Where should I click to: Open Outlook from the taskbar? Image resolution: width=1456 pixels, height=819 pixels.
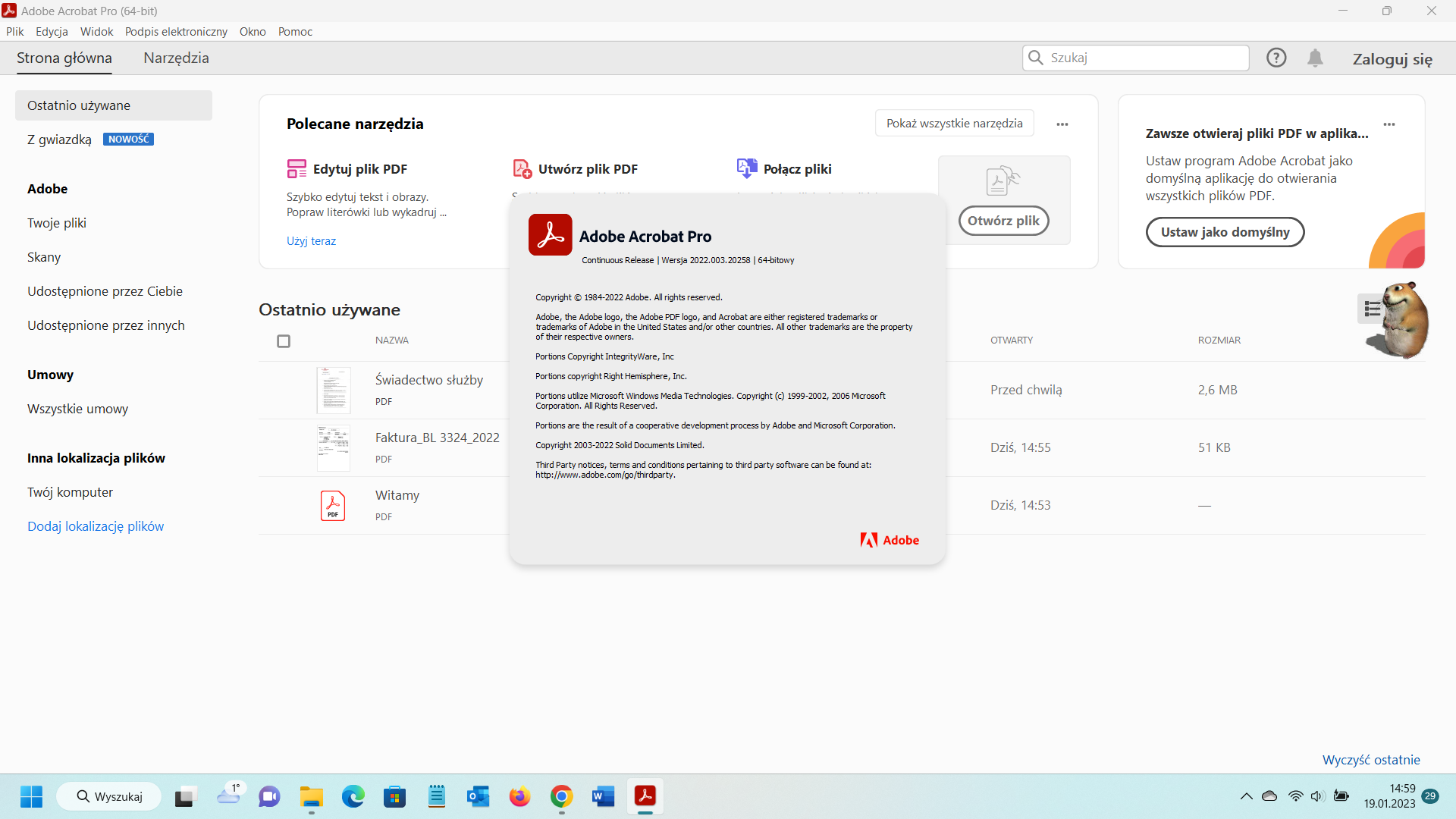click(478, 797)
